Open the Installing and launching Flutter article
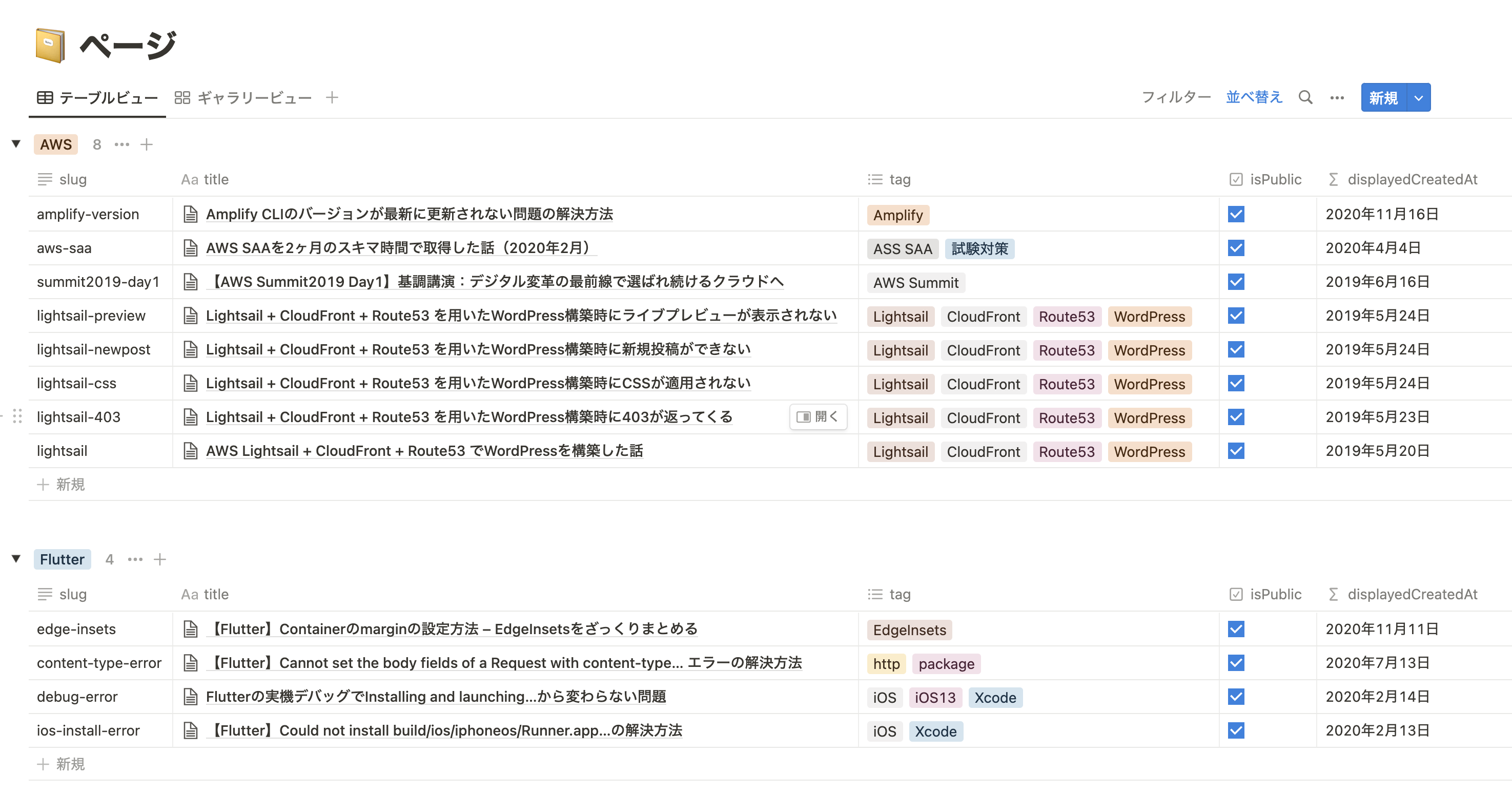The width and height of the screenshot is (1512, 796). coord(436,696)
